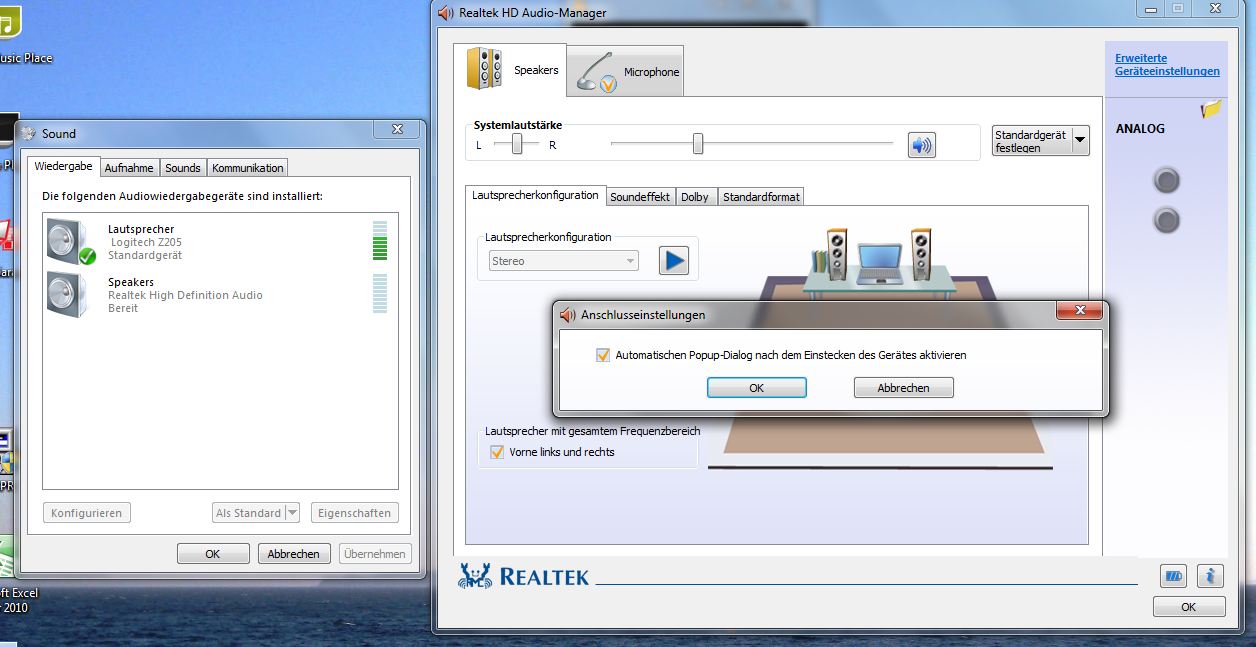
Task: Switch to the Soundeffekt tab
Action: 640,197
